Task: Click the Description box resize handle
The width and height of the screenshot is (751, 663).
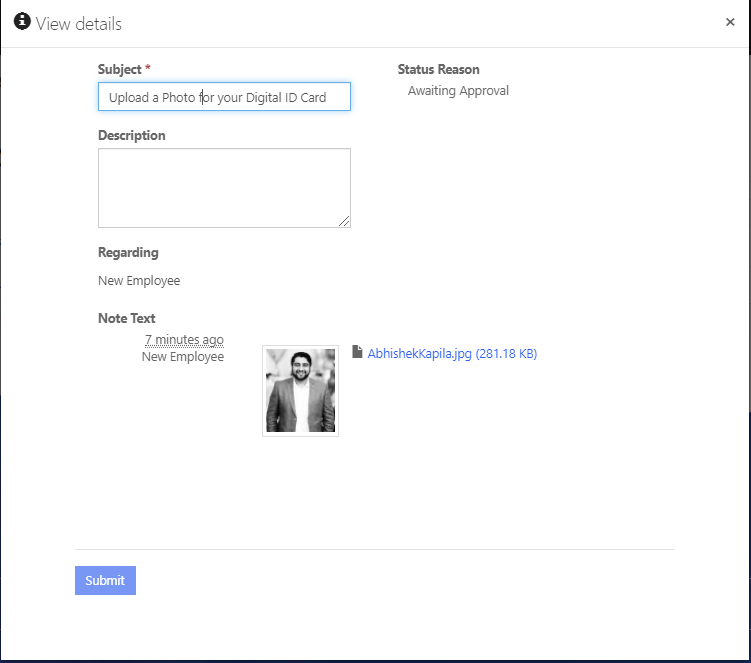Action: [344, 221]
